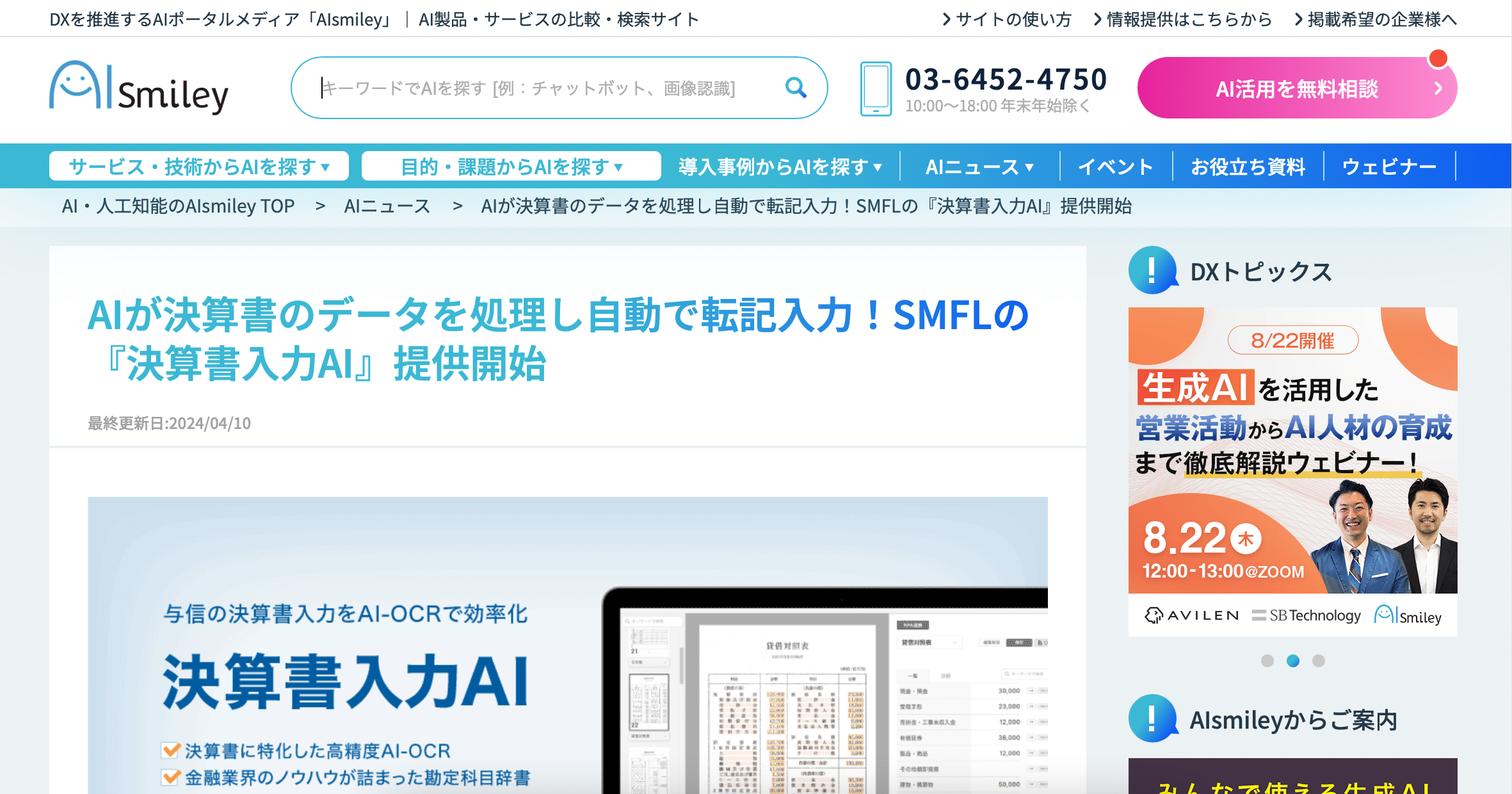Screen dimensions: 1512x794
Task: Click the red notification dot on consultation button
Action: point(1438,58)
